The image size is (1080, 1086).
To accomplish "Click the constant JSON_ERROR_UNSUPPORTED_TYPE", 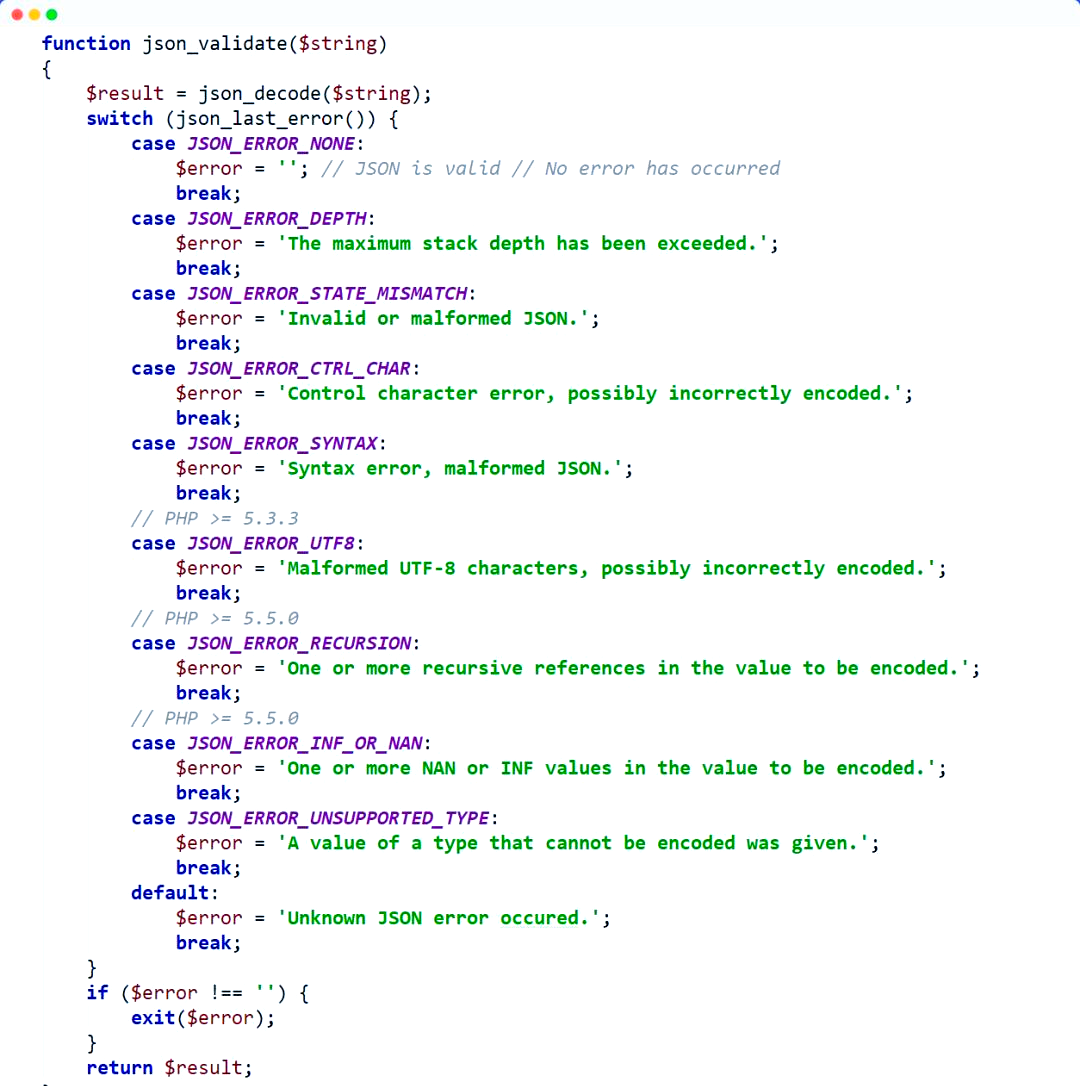I will click(x=338, y=817).
